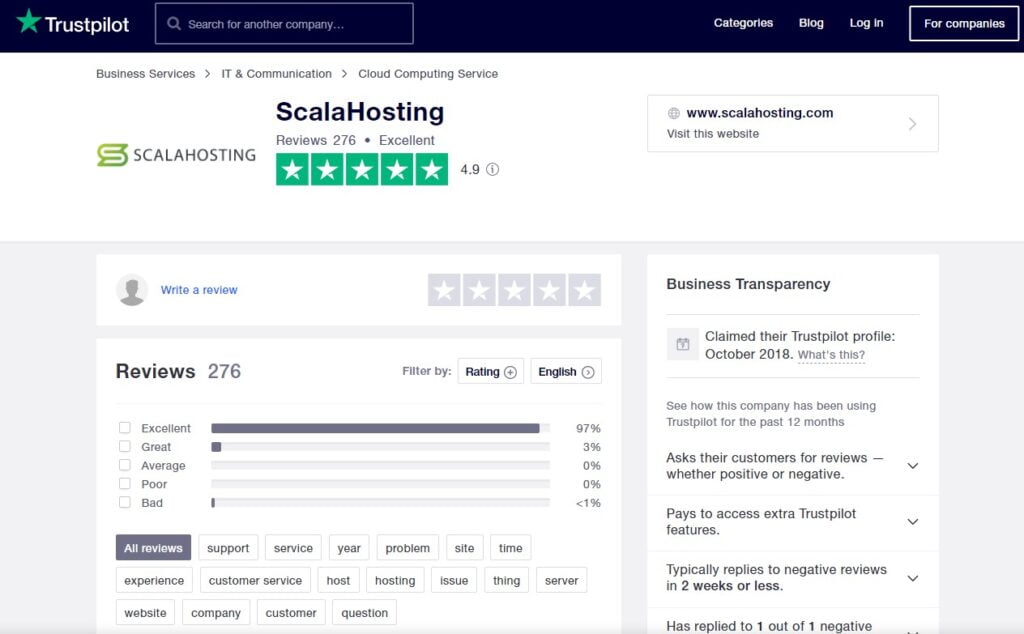The height and width of the screenshot is (634, 1024).
Task: Open the Rating filter dropdown
Action: pyautogui.click(x=490, y=371)
